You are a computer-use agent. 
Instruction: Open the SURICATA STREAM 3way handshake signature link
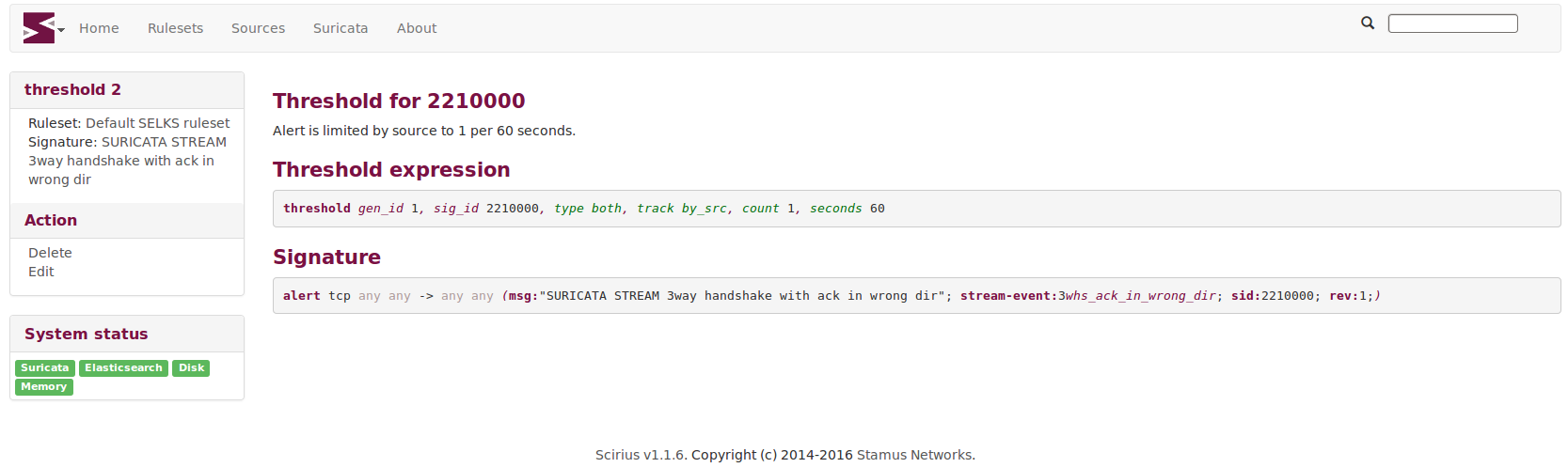(127, 161)
